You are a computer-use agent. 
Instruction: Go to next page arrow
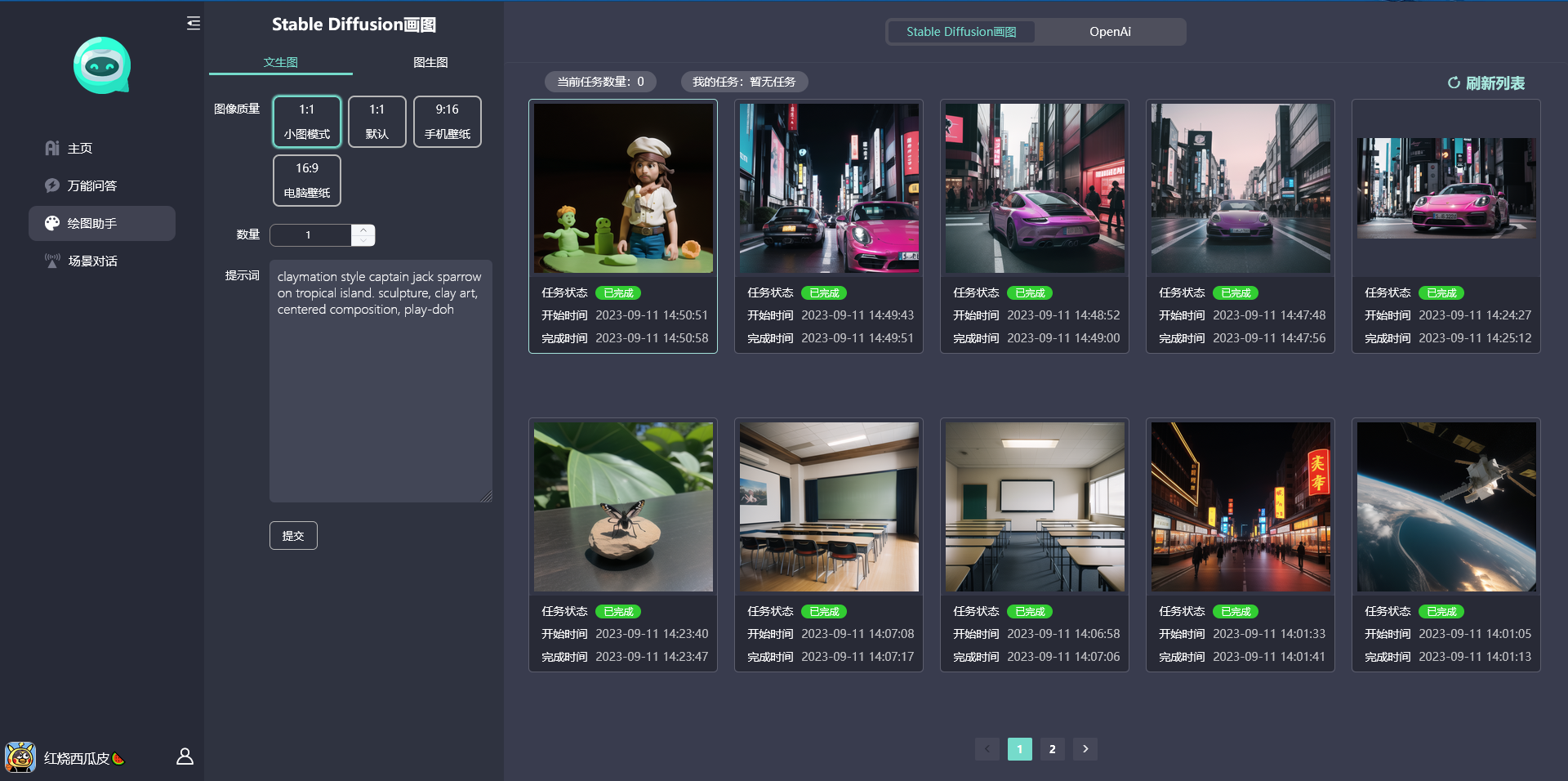1085,749
